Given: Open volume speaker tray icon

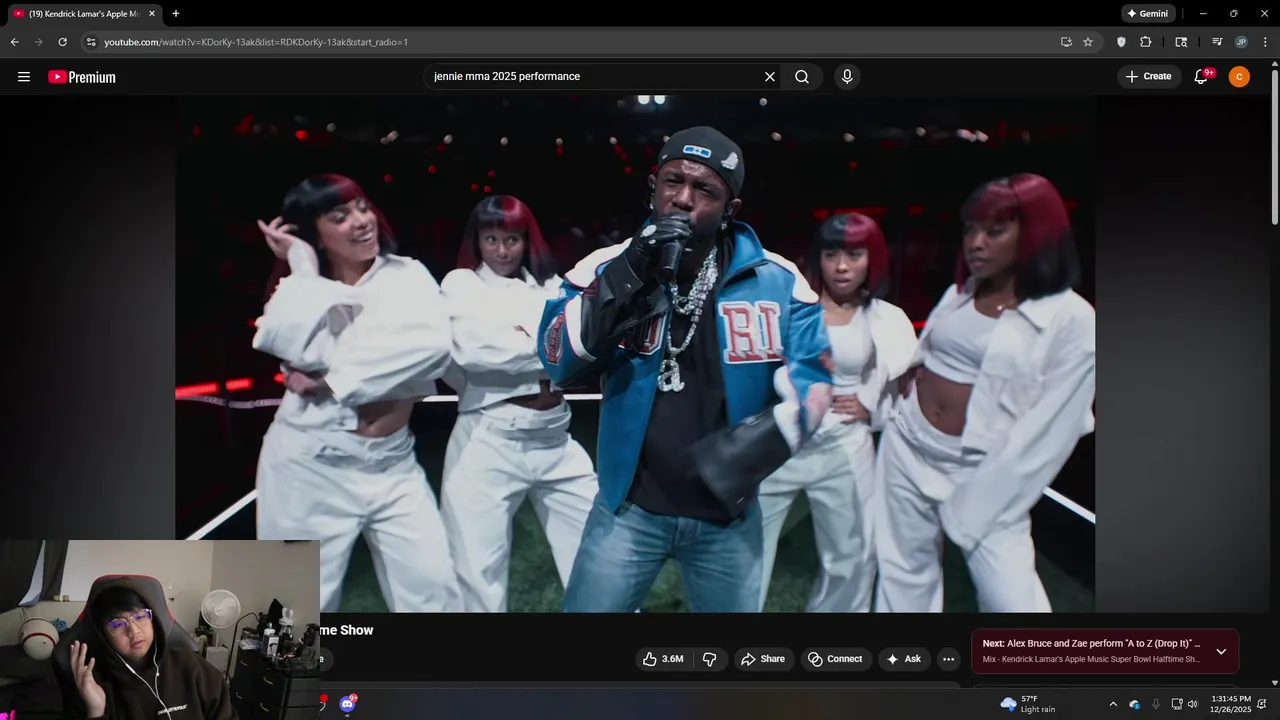Looking at the screenshot, I should 1192,704.
